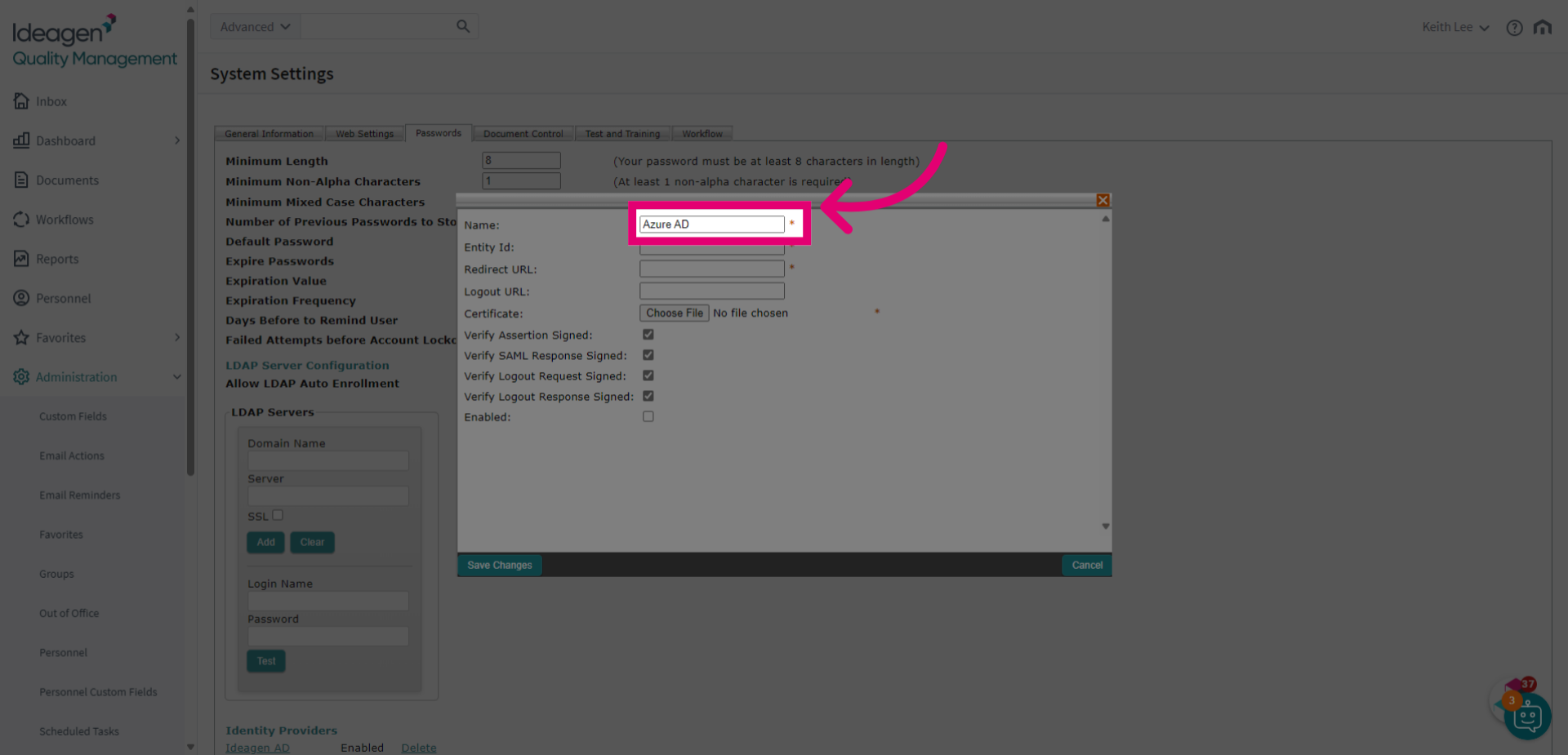Viewport: 1568px width, 755px height.
Task: Click the Dashboard chart icon
Action: pyautogui.click(x=21, y=140)
